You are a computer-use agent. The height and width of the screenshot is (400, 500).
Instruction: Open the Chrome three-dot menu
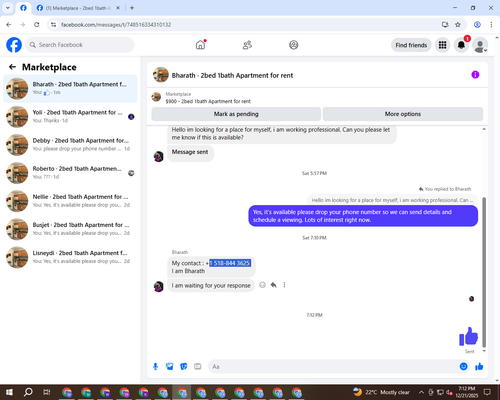click(491, 24)
